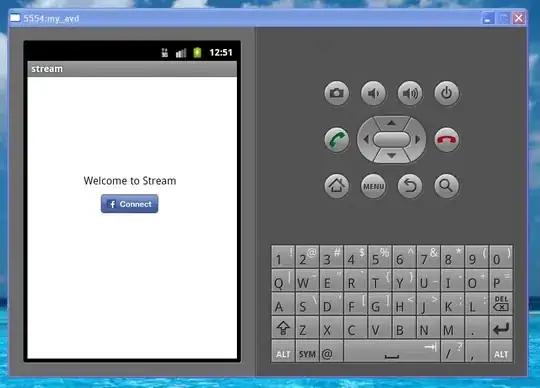Click the S key

pos(307,303)
